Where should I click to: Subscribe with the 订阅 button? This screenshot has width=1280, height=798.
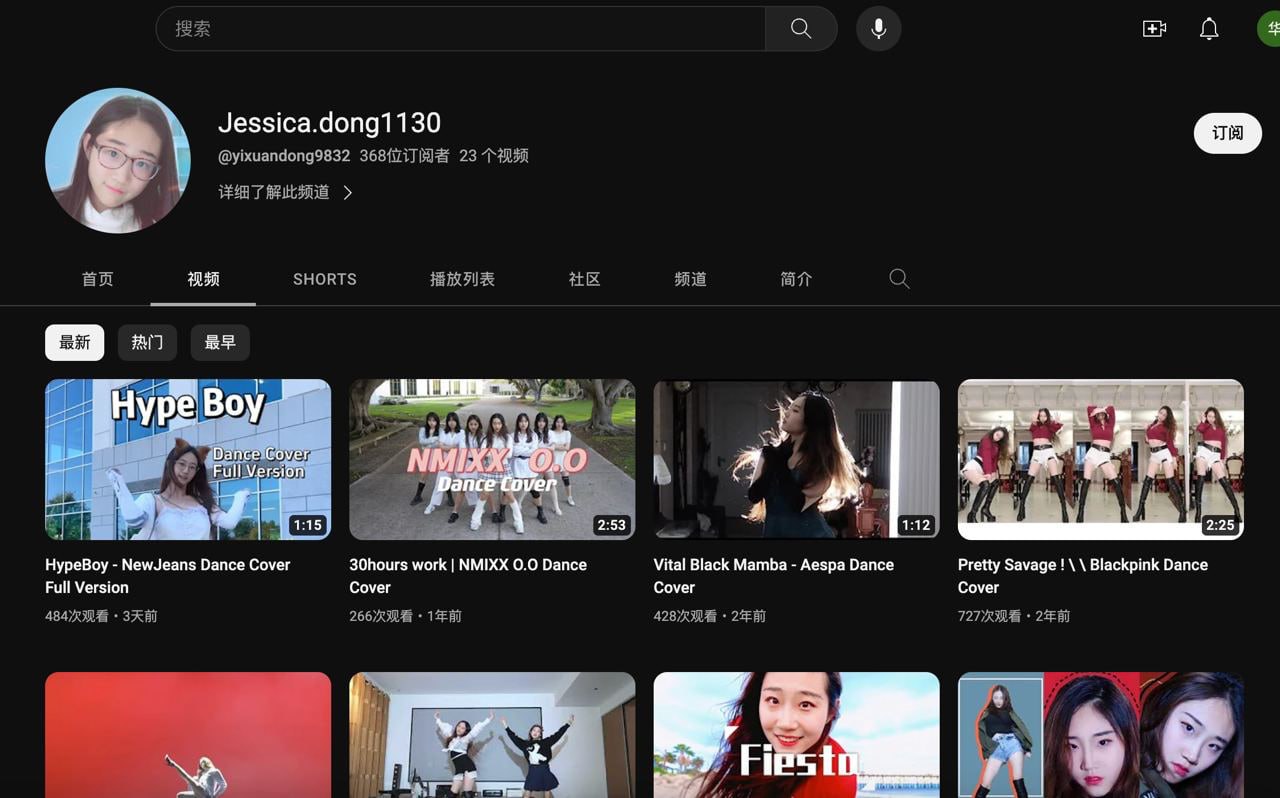coord(1227,133)
